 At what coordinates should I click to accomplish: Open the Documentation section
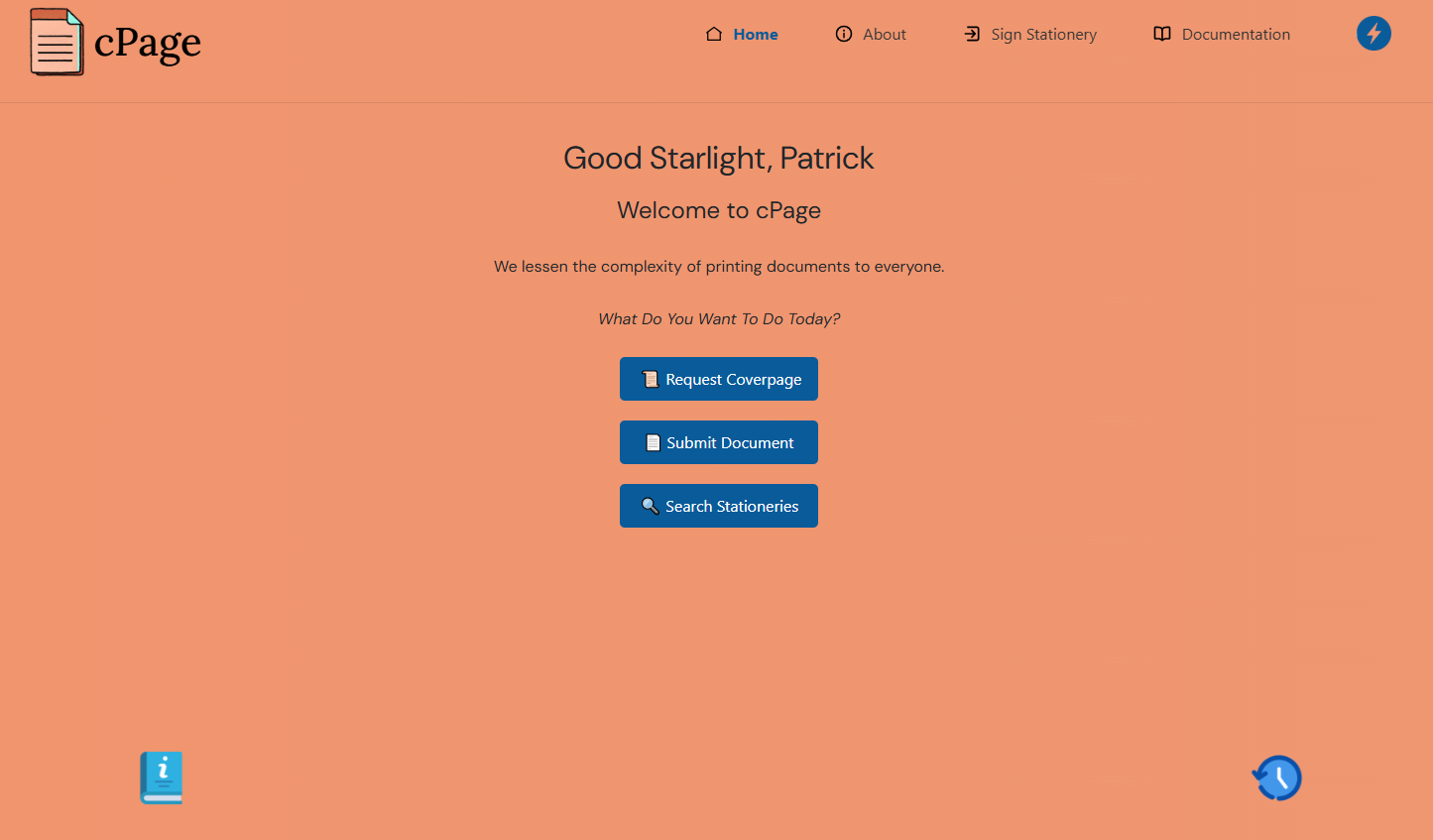[1235, 34]
